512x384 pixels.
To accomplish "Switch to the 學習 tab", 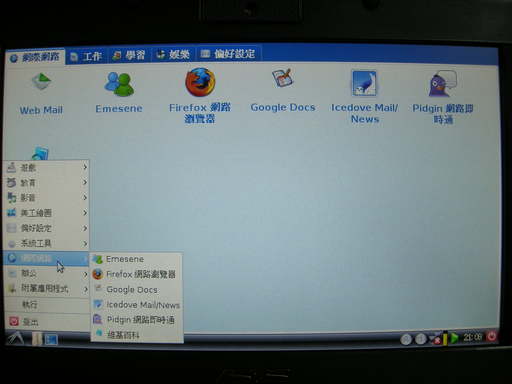I will pyautogui.click(x=129, y=55).
